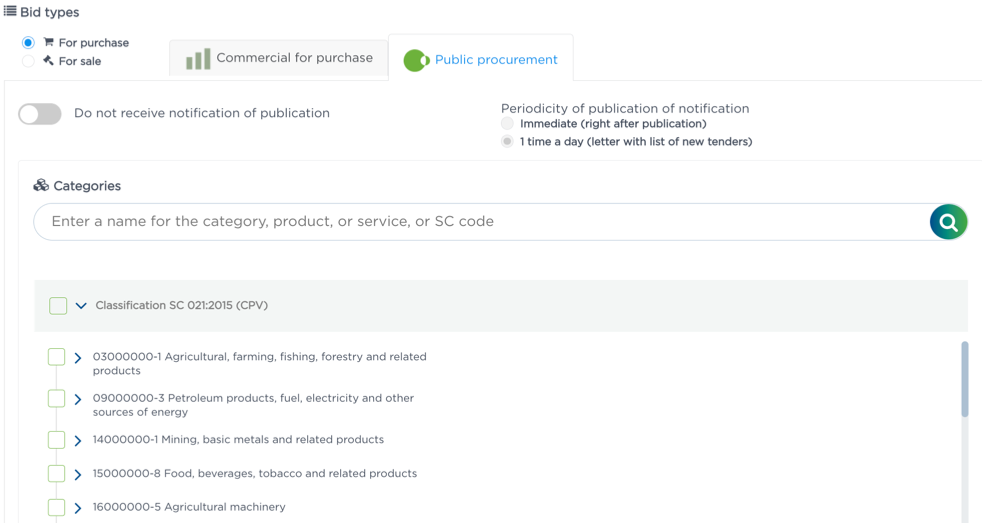Toggle Do not receive notification switch

click(x=40, y=114)
